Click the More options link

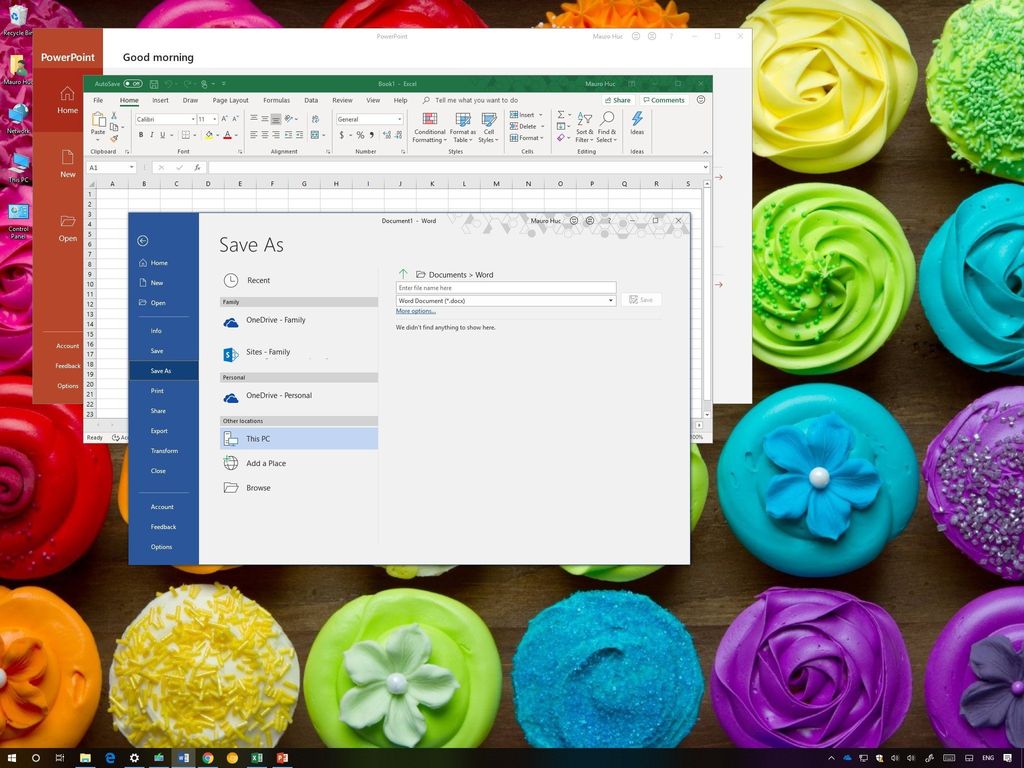click(x=415, y=311)
